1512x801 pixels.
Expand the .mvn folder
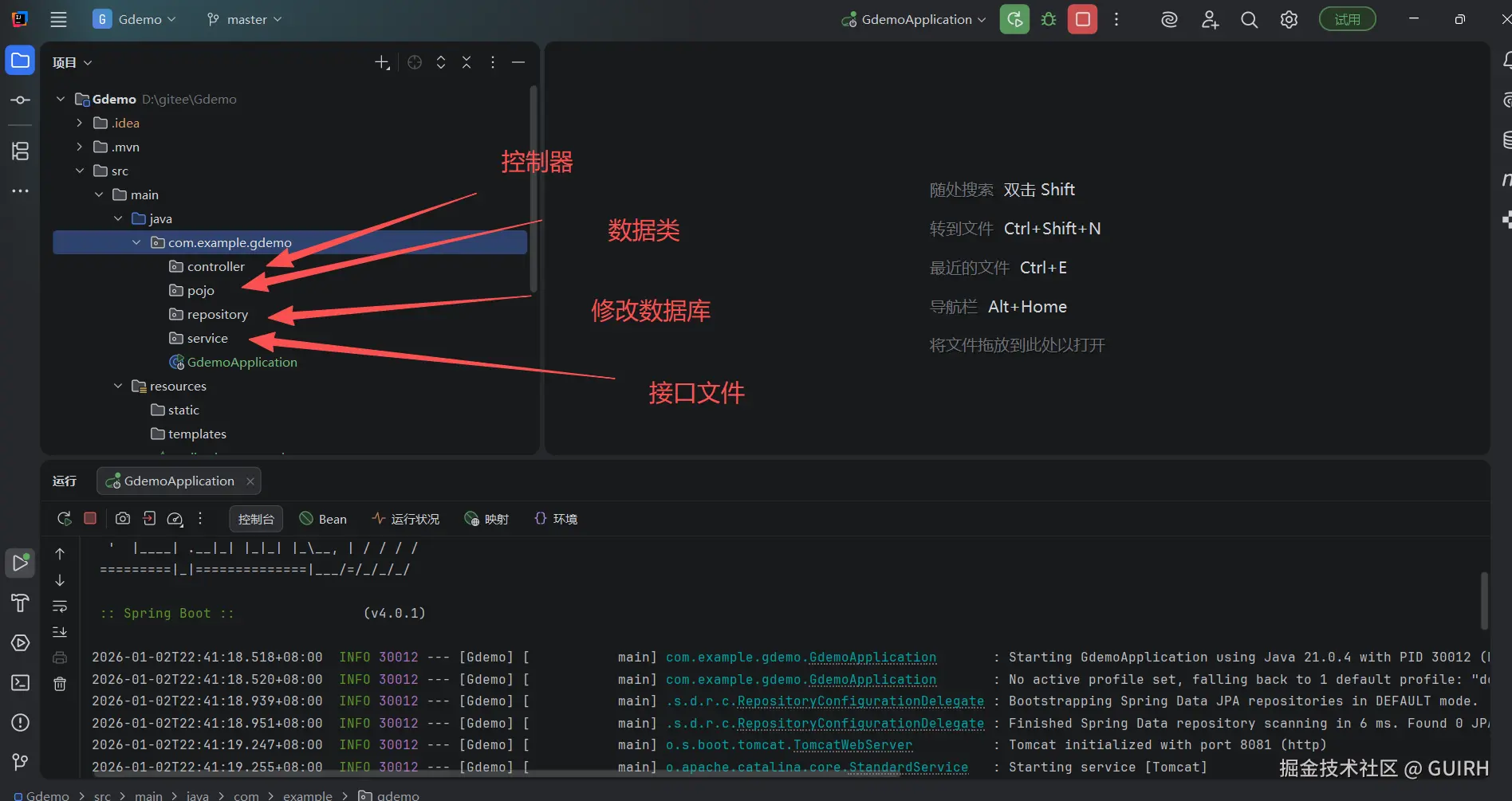point(79,147)
